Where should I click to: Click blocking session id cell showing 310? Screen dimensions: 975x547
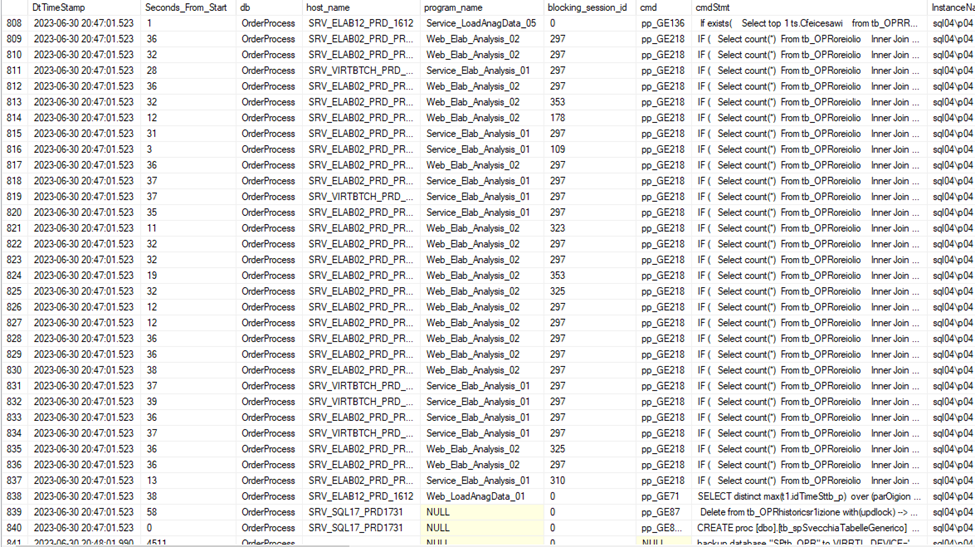558,481
